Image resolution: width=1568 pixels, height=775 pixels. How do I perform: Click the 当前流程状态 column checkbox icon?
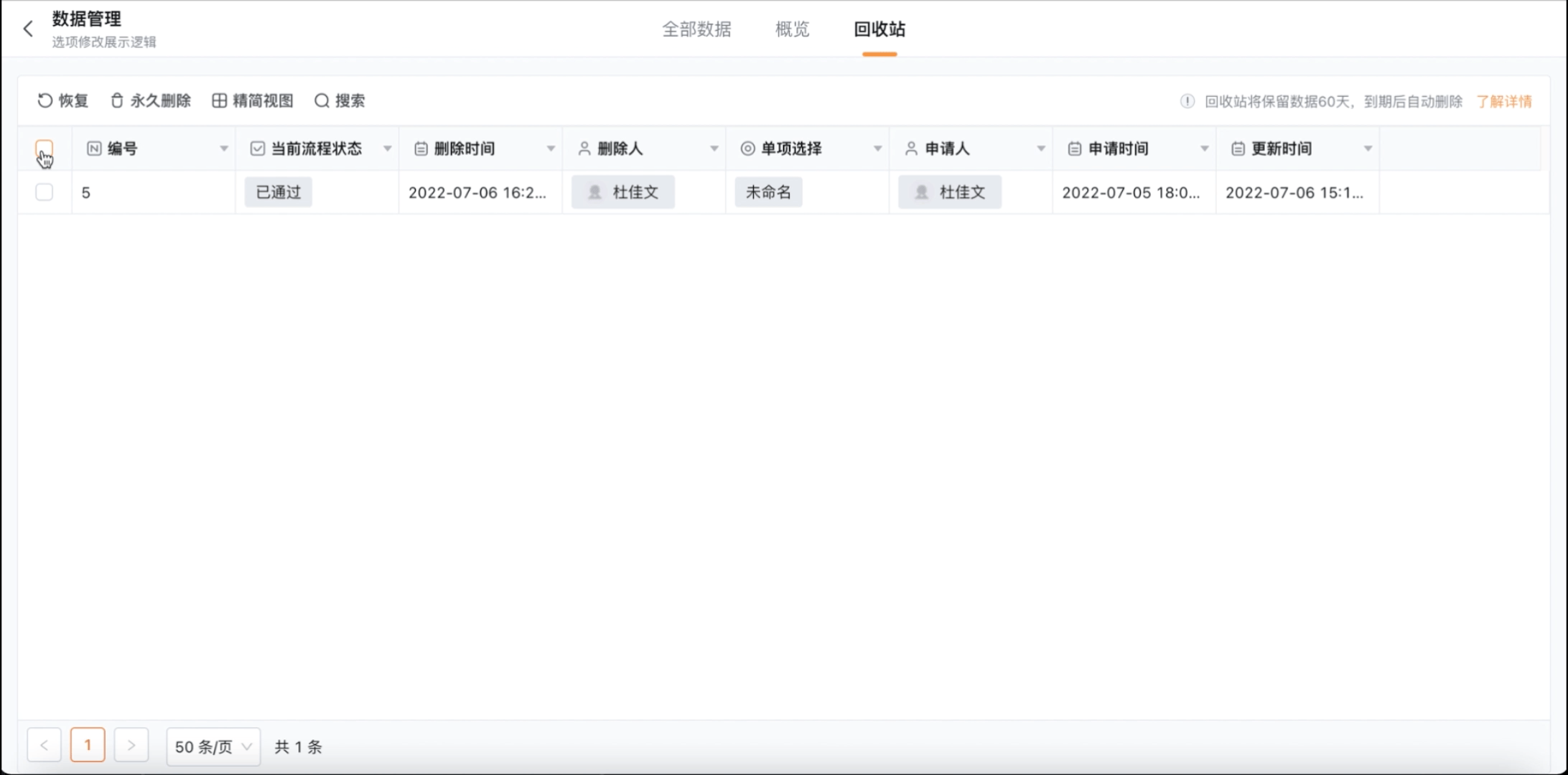tap(257, 149)
